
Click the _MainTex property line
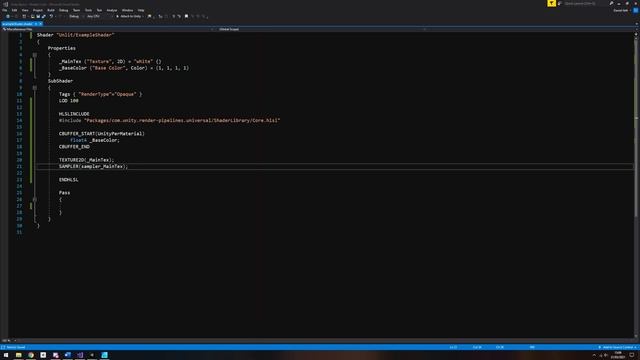click(110, 62)
